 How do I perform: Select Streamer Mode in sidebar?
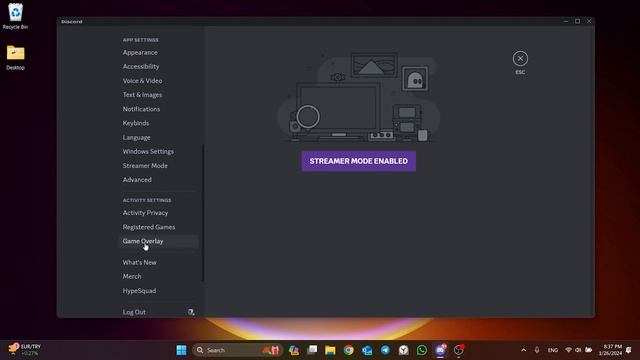pos(145,166)
